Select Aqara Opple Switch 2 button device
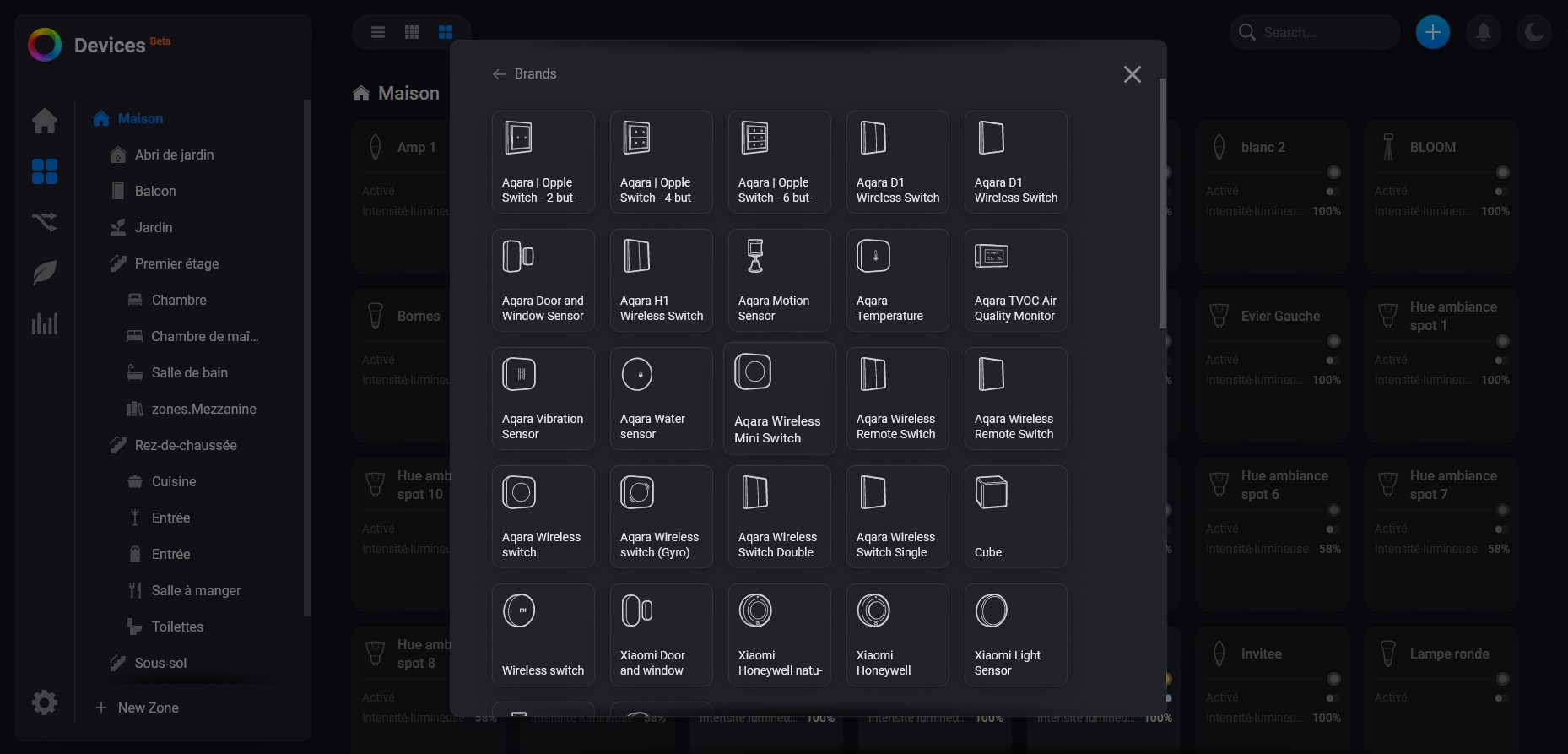 543,162
